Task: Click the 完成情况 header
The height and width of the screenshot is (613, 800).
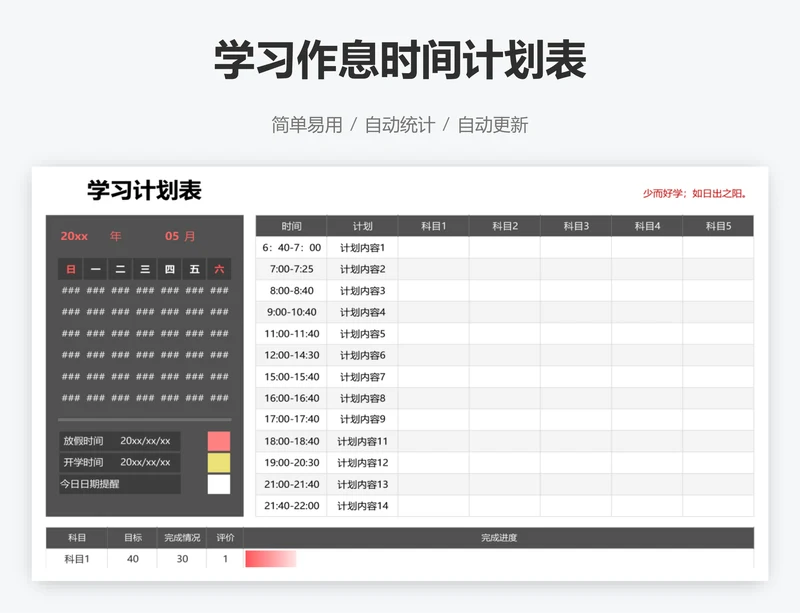Action: (x=182, y=537)
